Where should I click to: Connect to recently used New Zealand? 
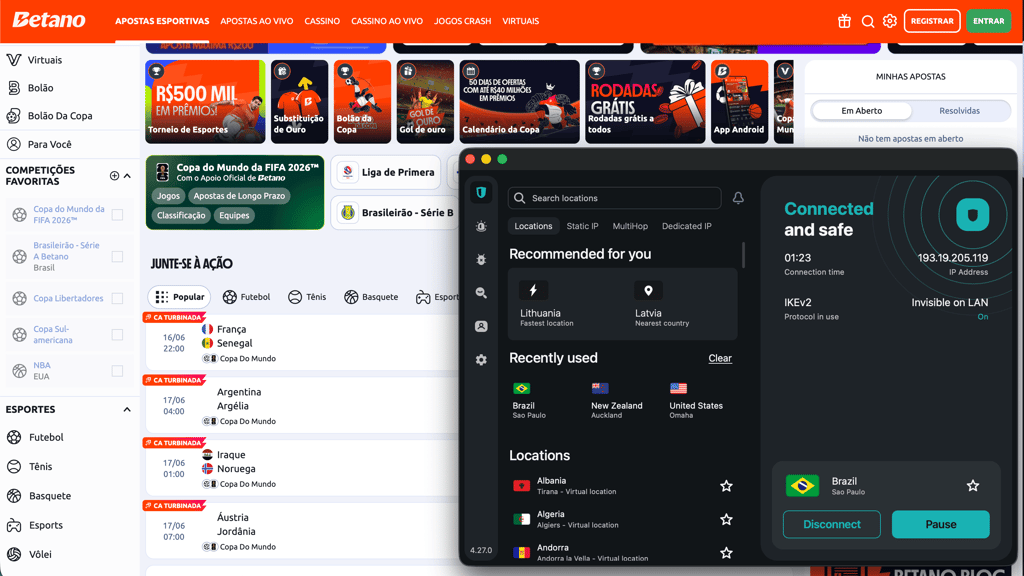[616, 400]
